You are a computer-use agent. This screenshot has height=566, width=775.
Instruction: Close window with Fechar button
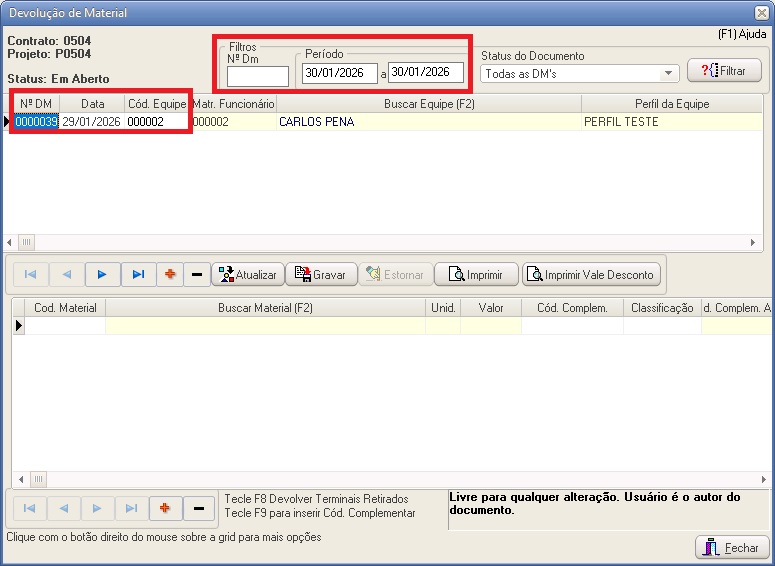click(732, 548)
